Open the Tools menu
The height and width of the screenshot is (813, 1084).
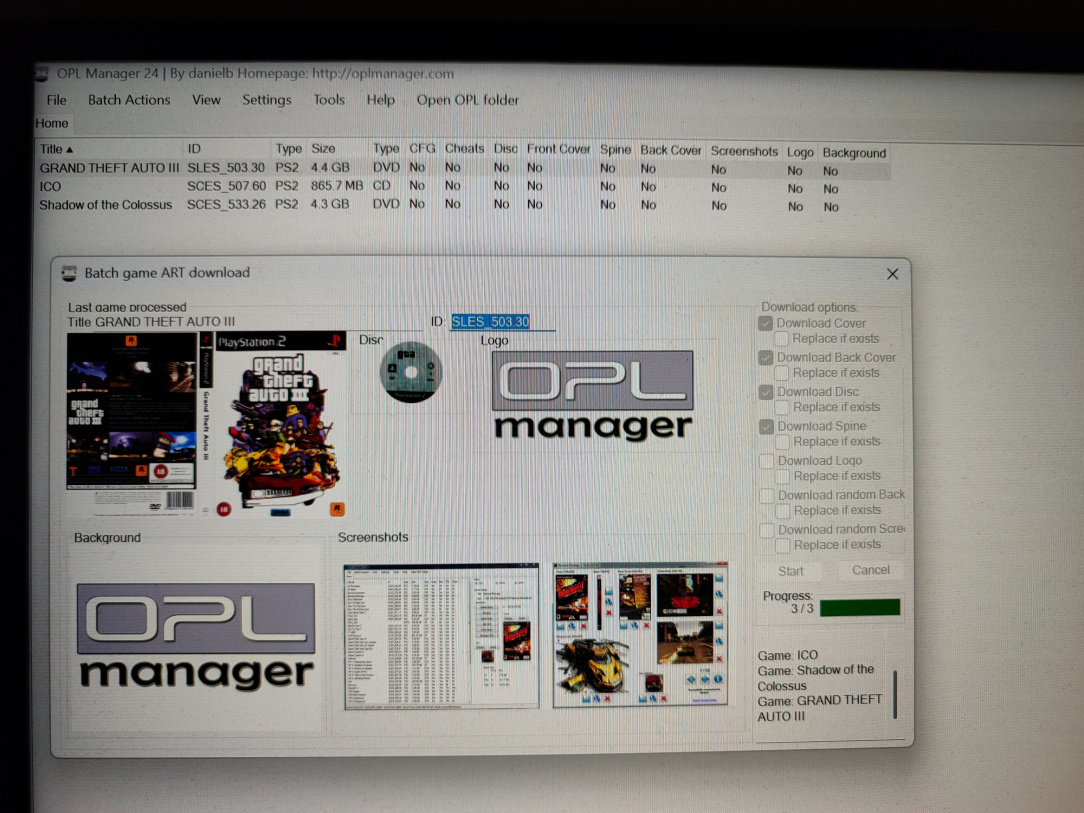328,100
